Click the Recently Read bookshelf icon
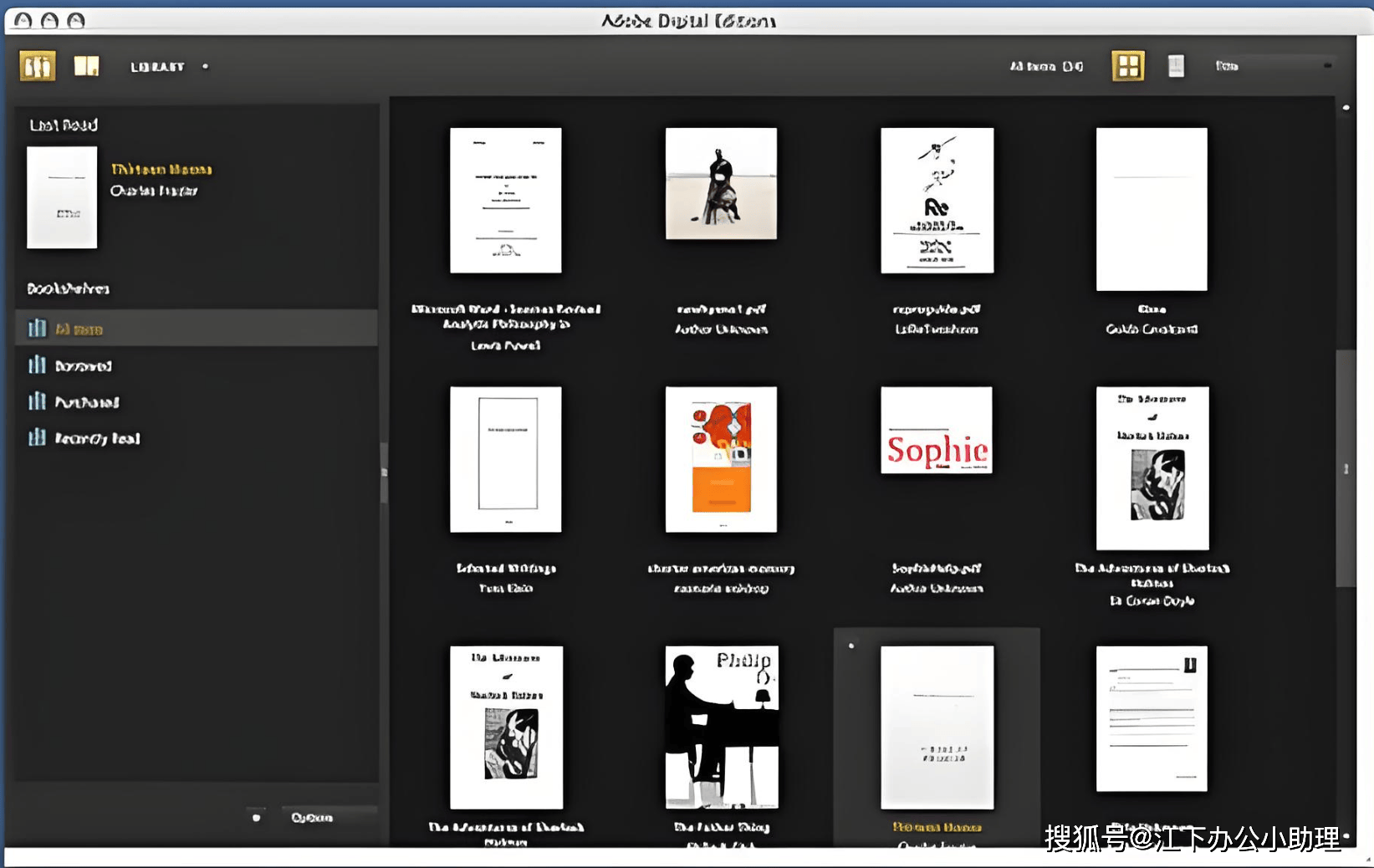The image size is (1374, 868). point(37,438)
